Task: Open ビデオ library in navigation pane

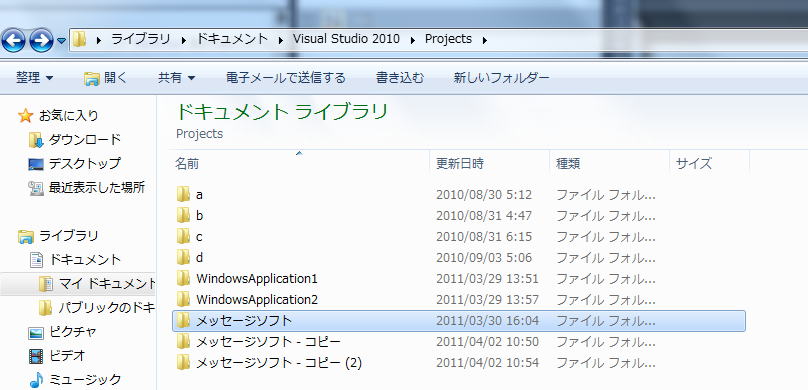Action: (67, 355)
